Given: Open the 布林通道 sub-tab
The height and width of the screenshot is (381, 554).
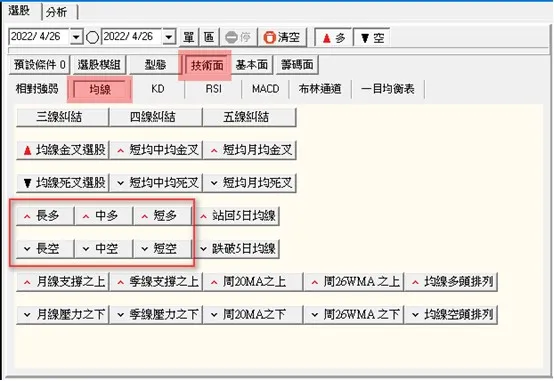Looking at the screenshot, I should [x=320, y=89].
